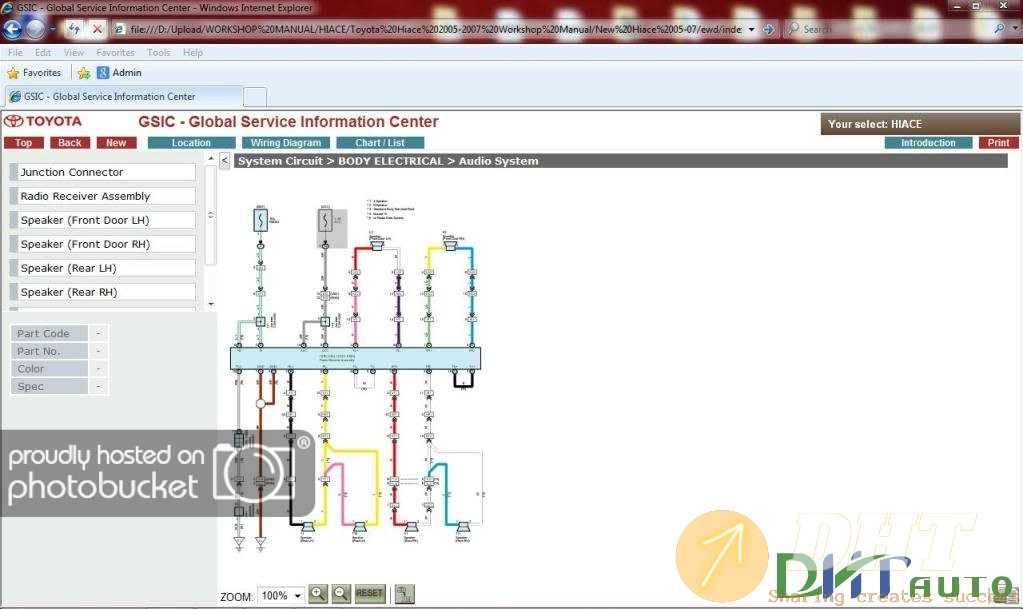Stop loading with the red X icon

pyautogui.click(x=97, y=29)
